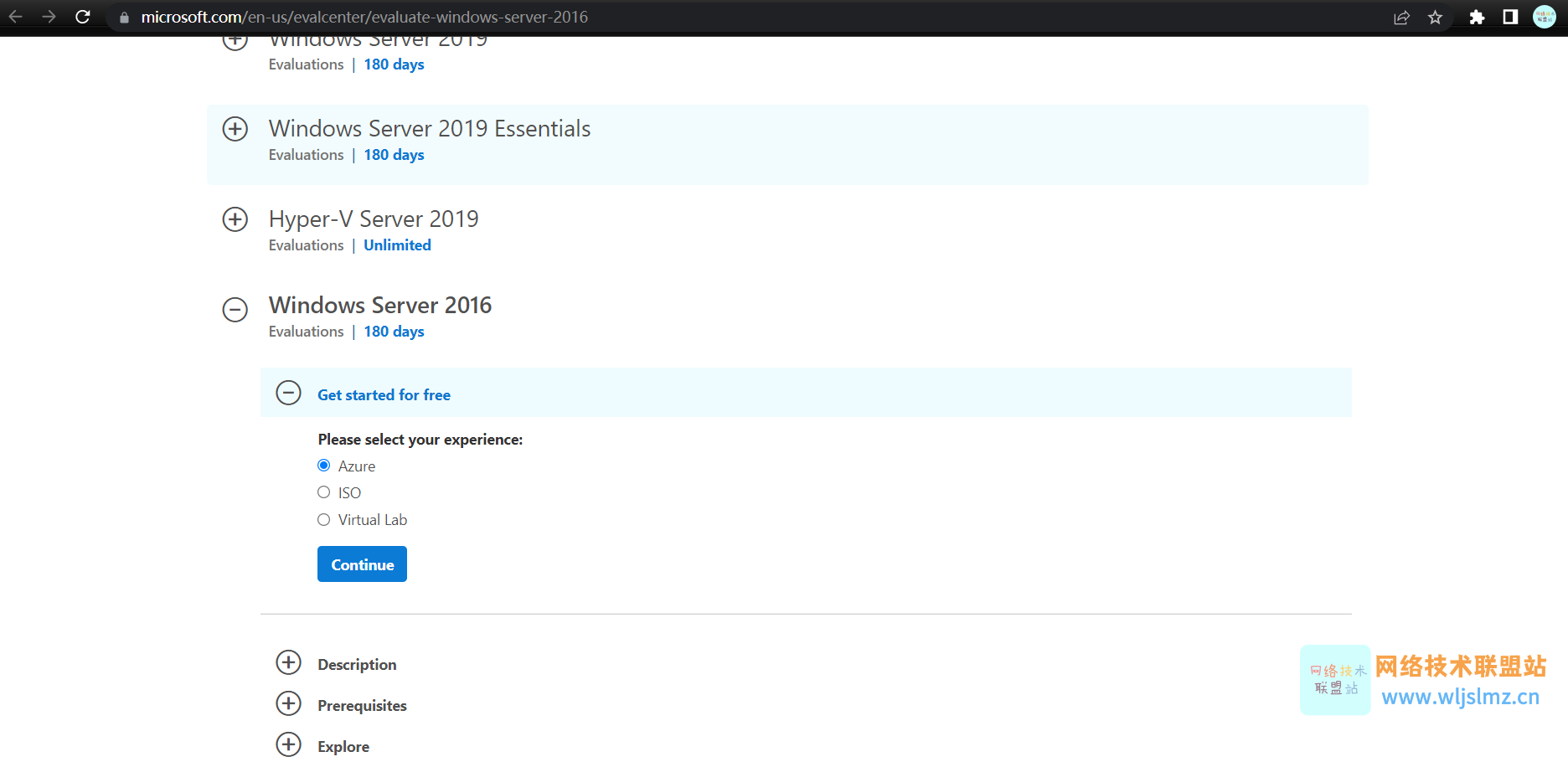Select the Azure experience option
The height and width of the screenshot is (762, 1568).
click(324, 466)
